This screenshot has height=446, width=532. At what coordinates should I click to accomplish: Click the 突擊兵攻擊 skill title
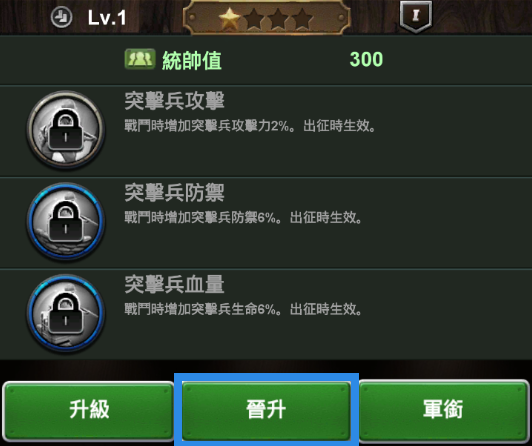174,101
